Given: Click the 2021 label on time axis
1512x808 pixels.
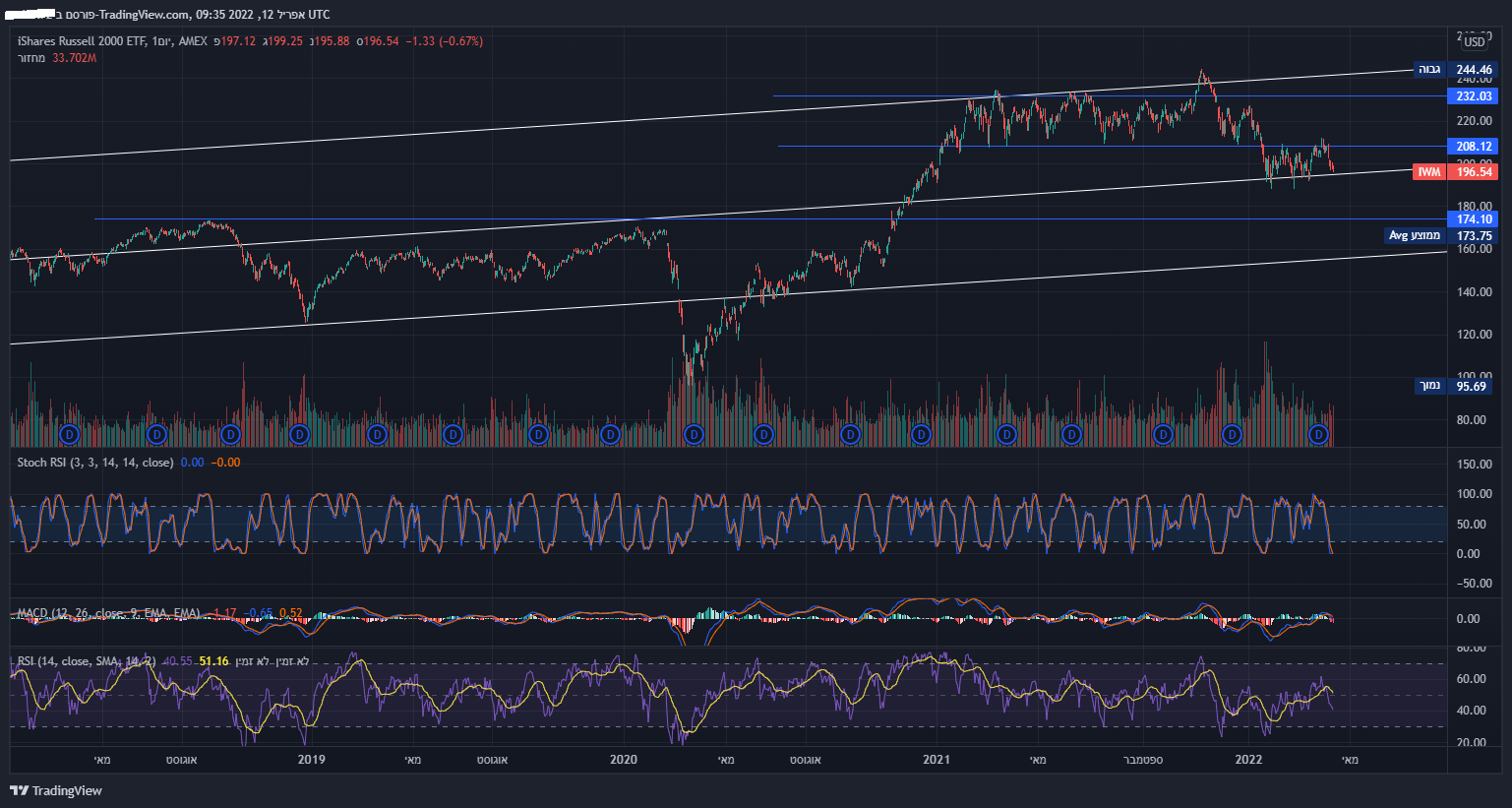Looking at the screenshot, I should tap(937, 759).
